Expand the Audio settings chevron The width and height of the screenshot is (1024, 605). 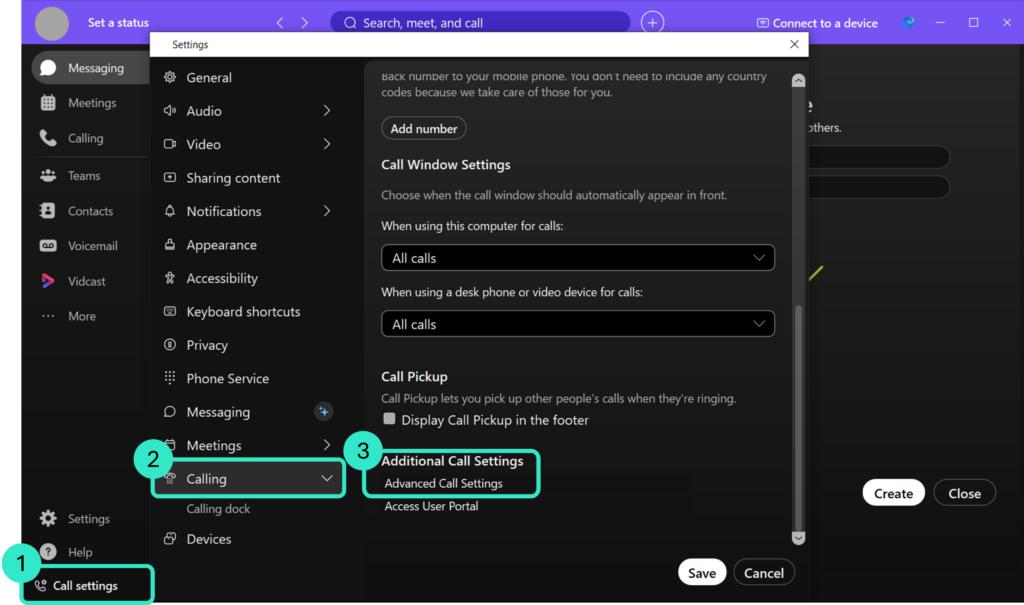point(327,110)
